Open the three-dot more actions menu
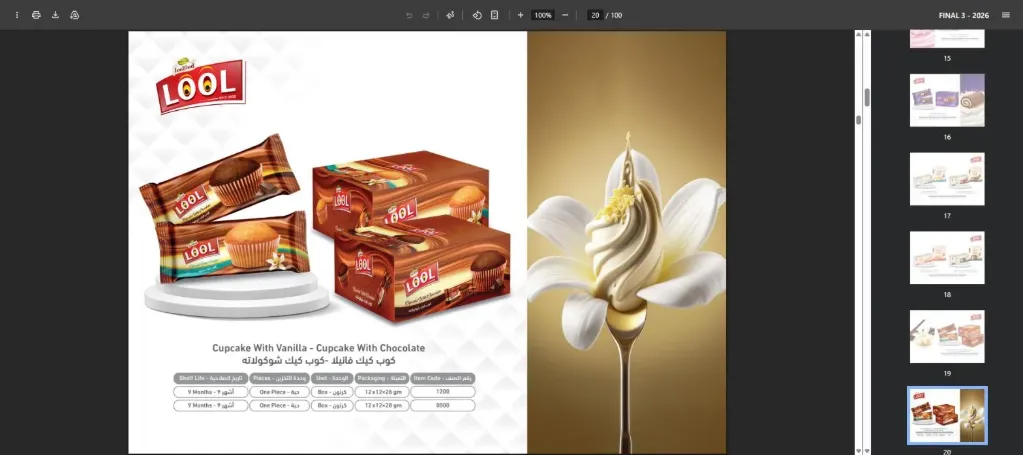This screenshot has height=455, width=1023. pyautogui.click(x=17, y=15)
